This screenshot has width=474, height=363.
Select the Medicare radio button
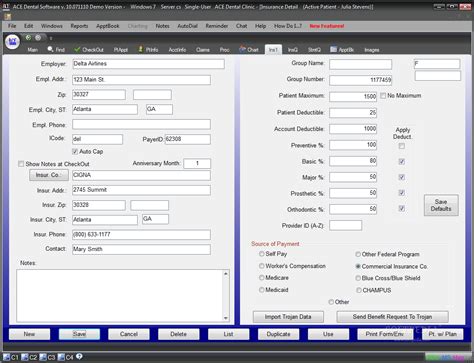point(262,278)
